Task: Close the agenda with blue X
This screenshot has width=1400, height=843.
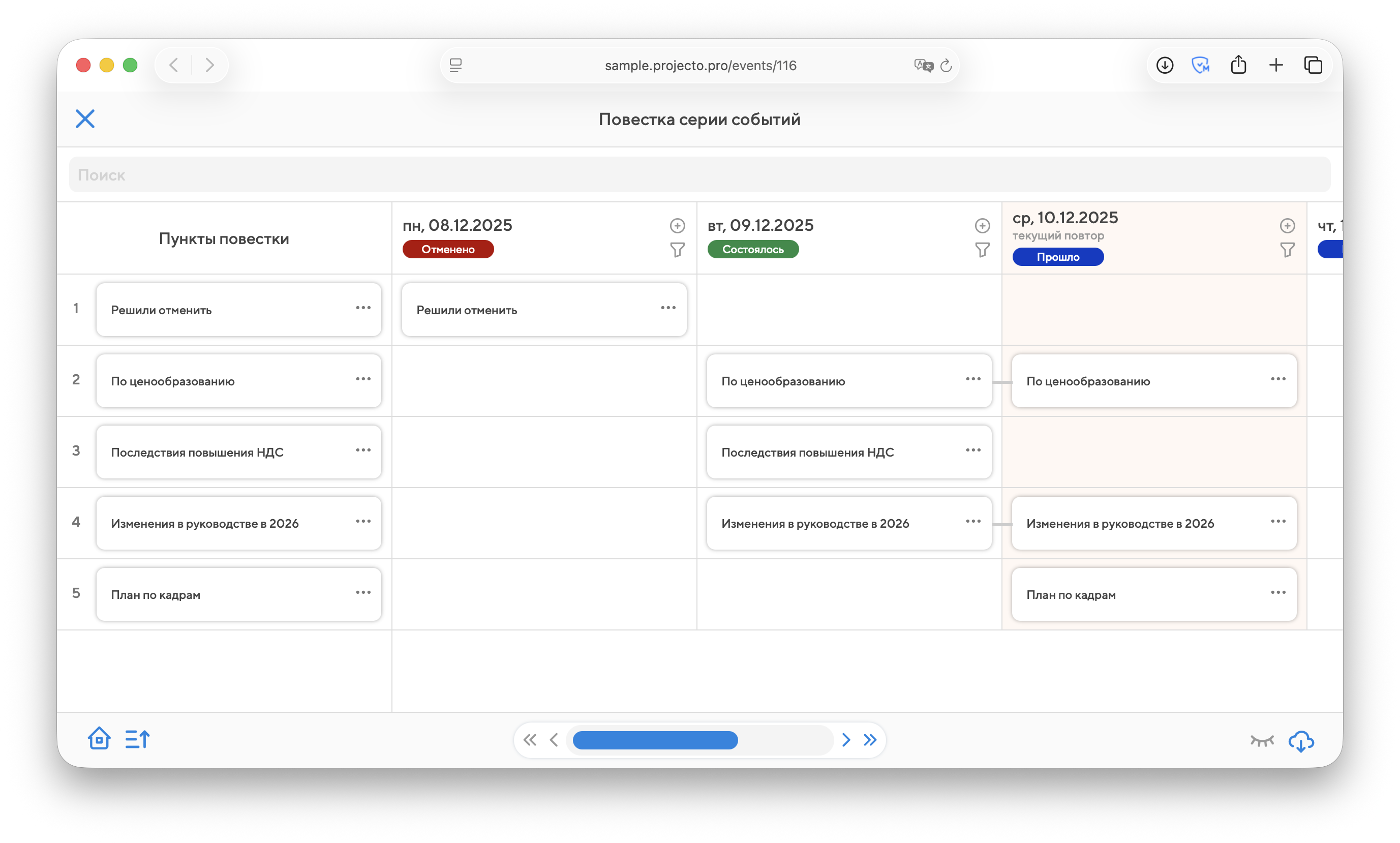Action: pyautogui.click(x=85, y=119)
